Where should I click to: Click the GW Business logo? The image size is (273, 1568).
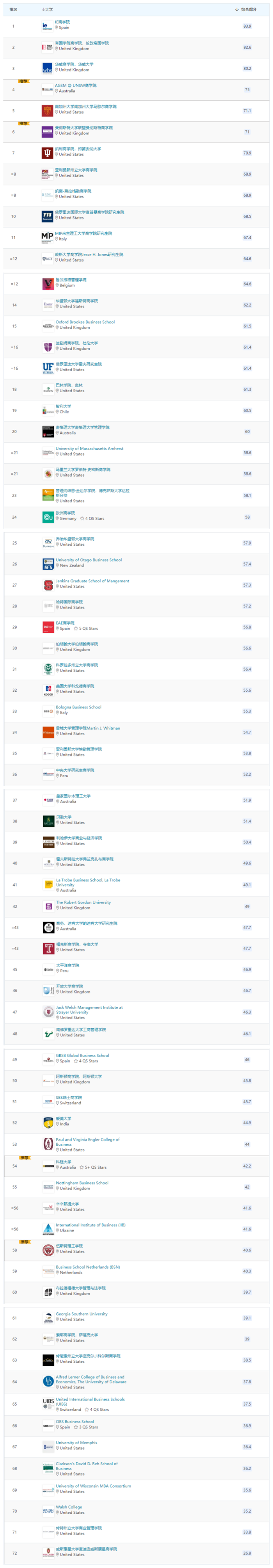click(48, 542)
